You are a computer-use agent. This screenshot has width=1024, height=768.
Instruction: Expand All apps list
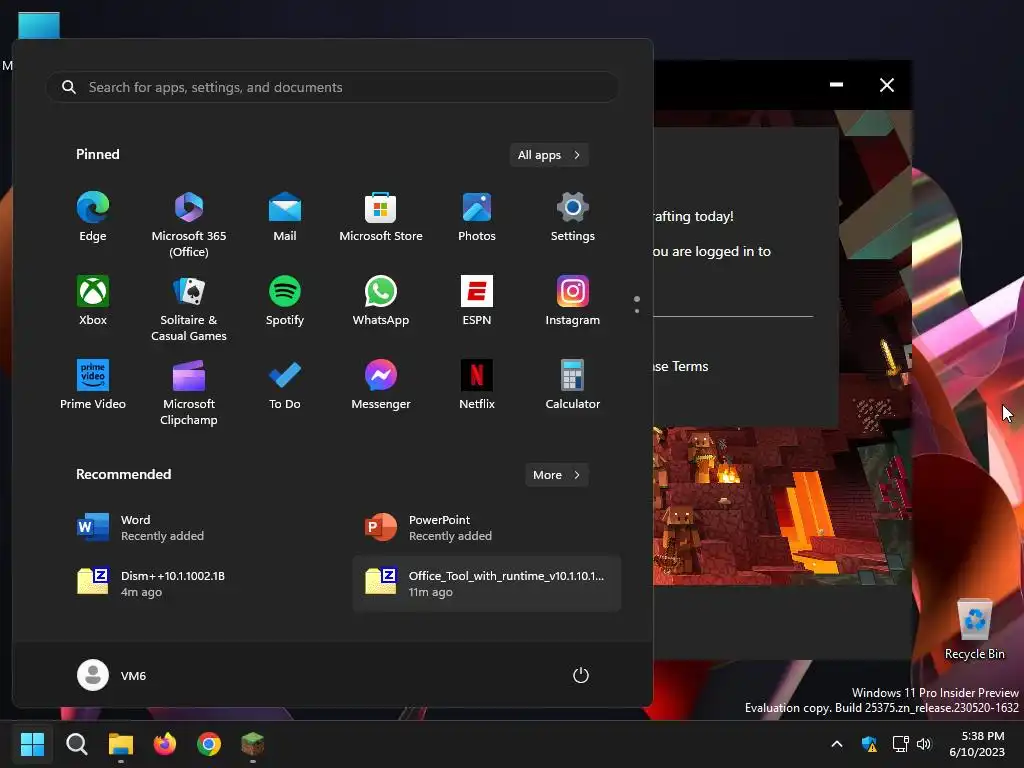(549, 155)
